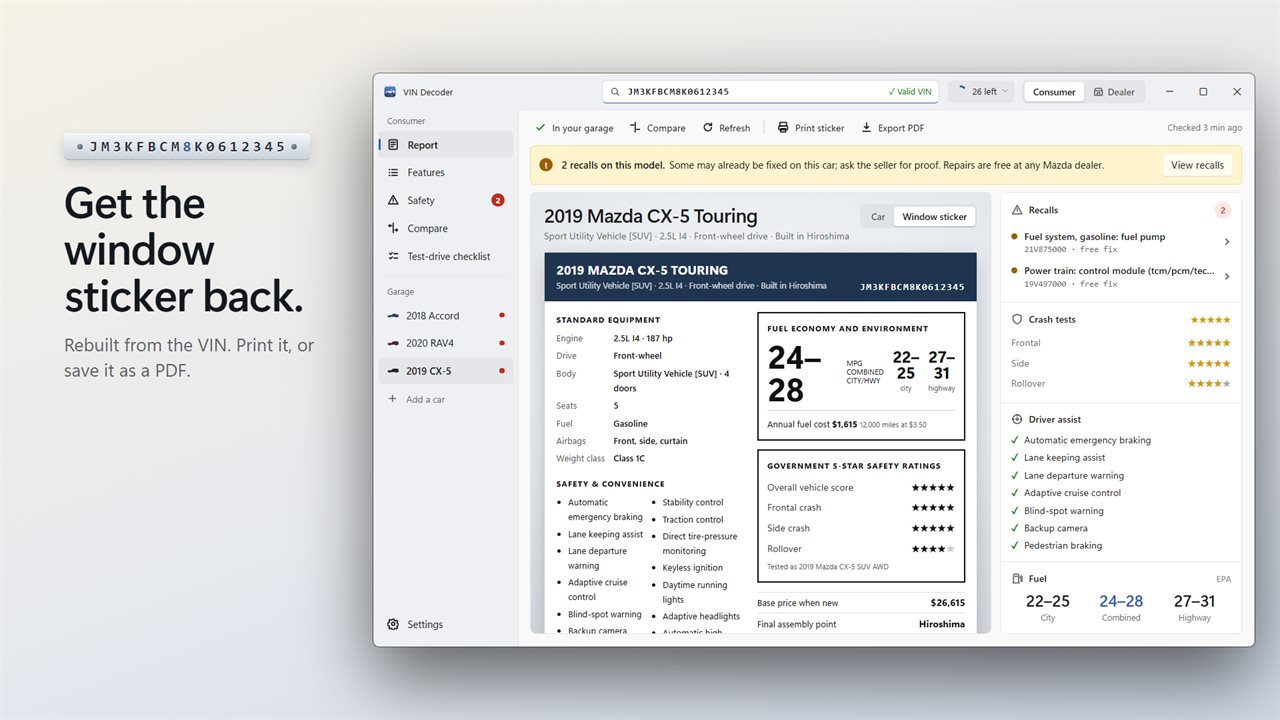Screen dimensions: 1280x720
Task: Print the window sticker
Action: click(811, 128)
